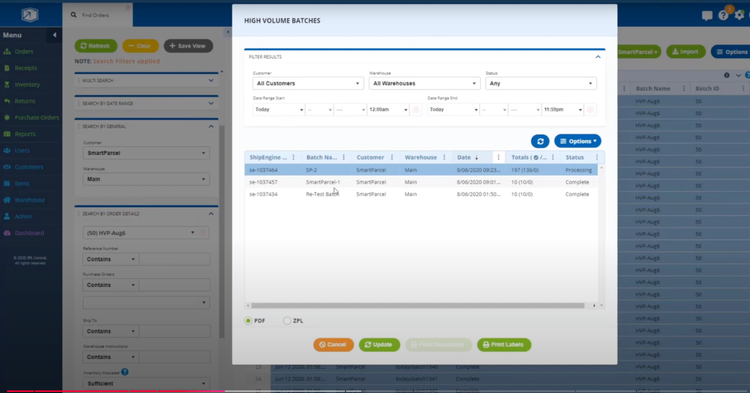
Task: Open the Customer column menu dots
Action: coord(392,157)
